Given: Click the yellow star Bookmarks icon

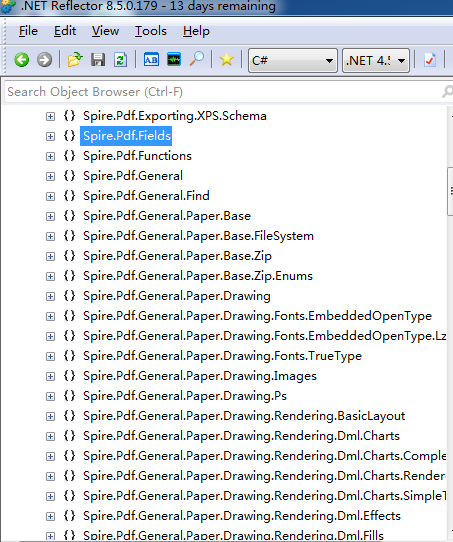Looking at the screenshot, I should pyautogui.click(x=227, y=60).
